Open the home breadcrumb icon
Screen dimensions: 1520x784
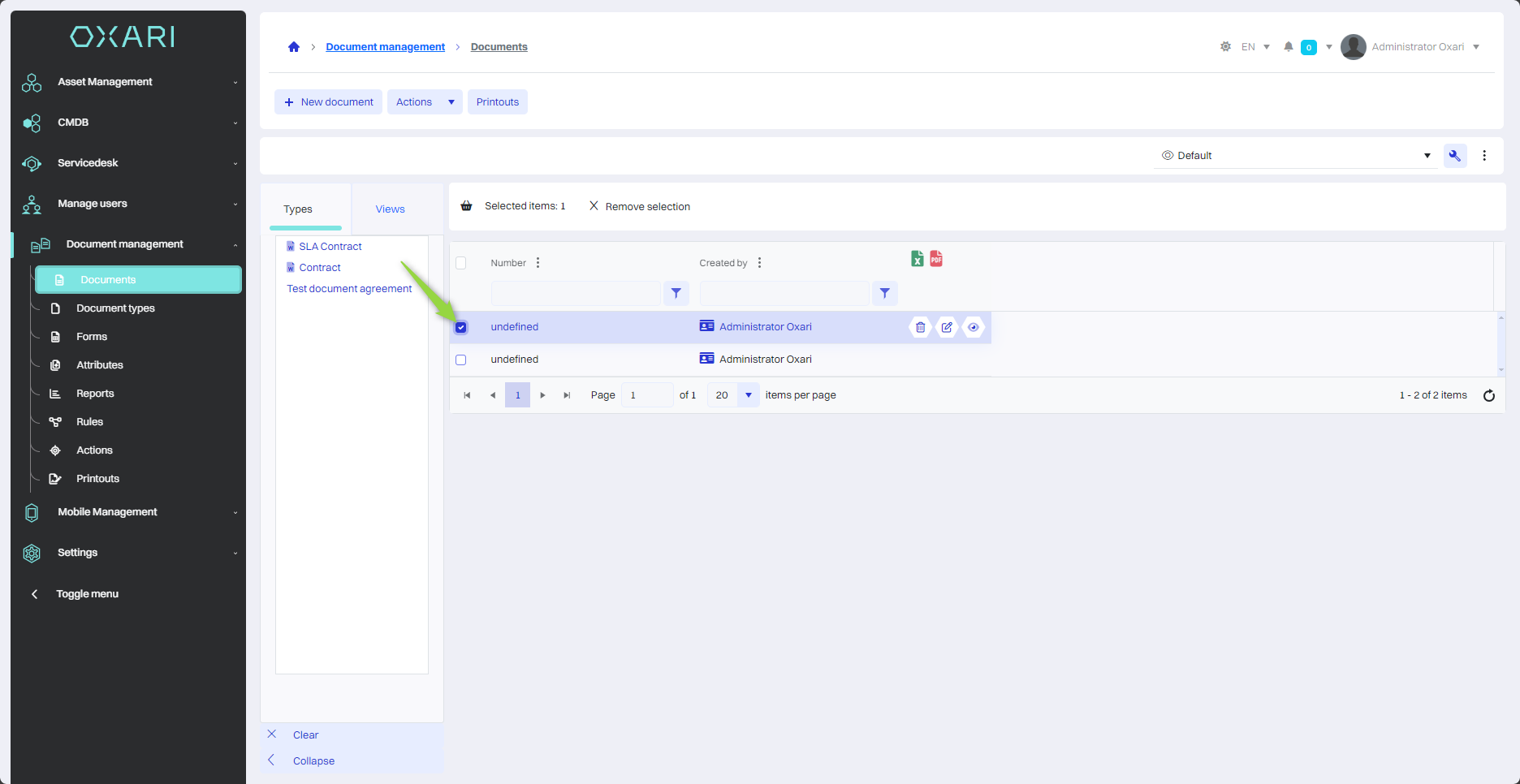(294, 47)
